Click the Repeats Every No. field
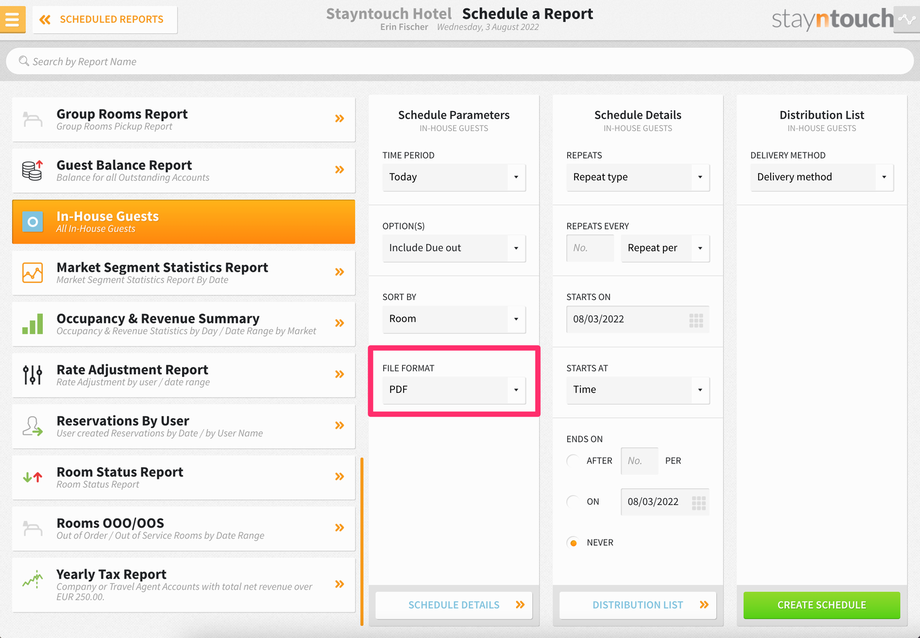The width and height of the screenshot is (920, 638). click(x=590, y=248)
